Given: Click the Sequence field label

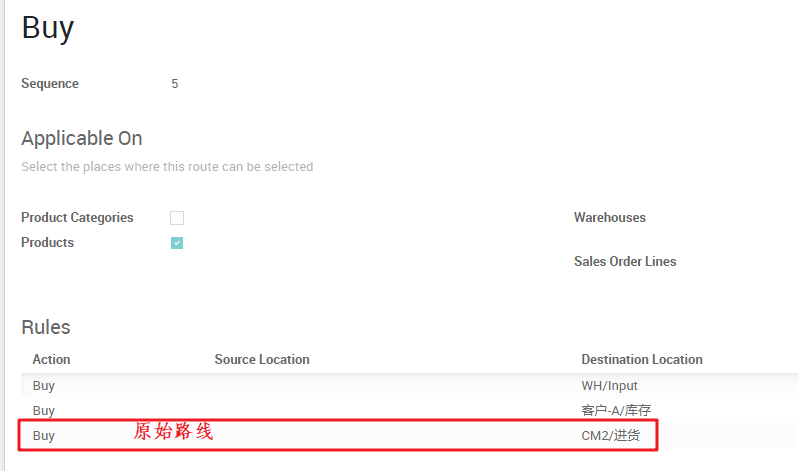Looking at the screenshot, I should pyautogui.click(x=50, y=84).
